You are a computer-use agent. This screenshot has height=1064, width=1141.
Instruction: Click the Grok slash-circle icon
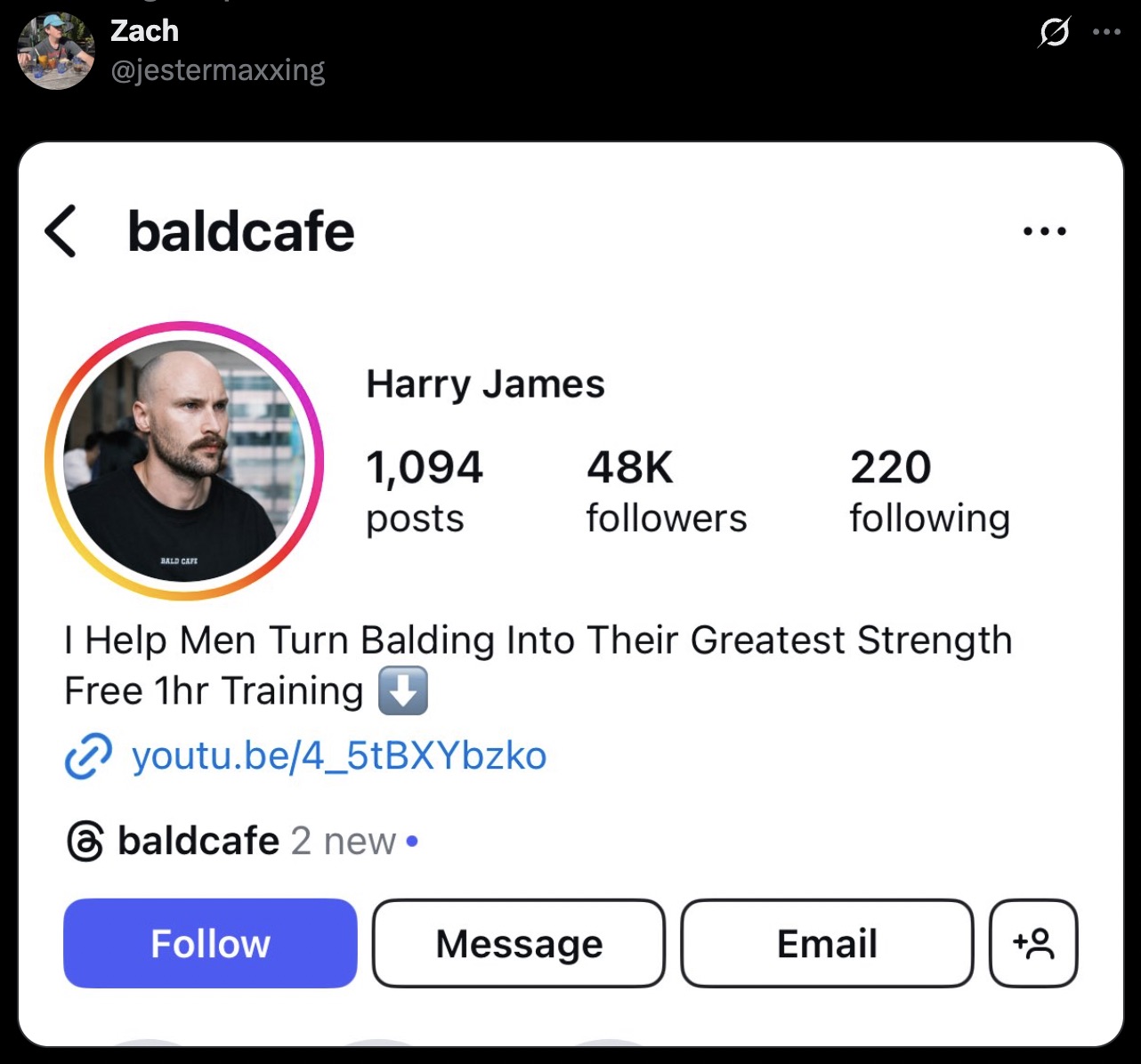click(1055, 33)
